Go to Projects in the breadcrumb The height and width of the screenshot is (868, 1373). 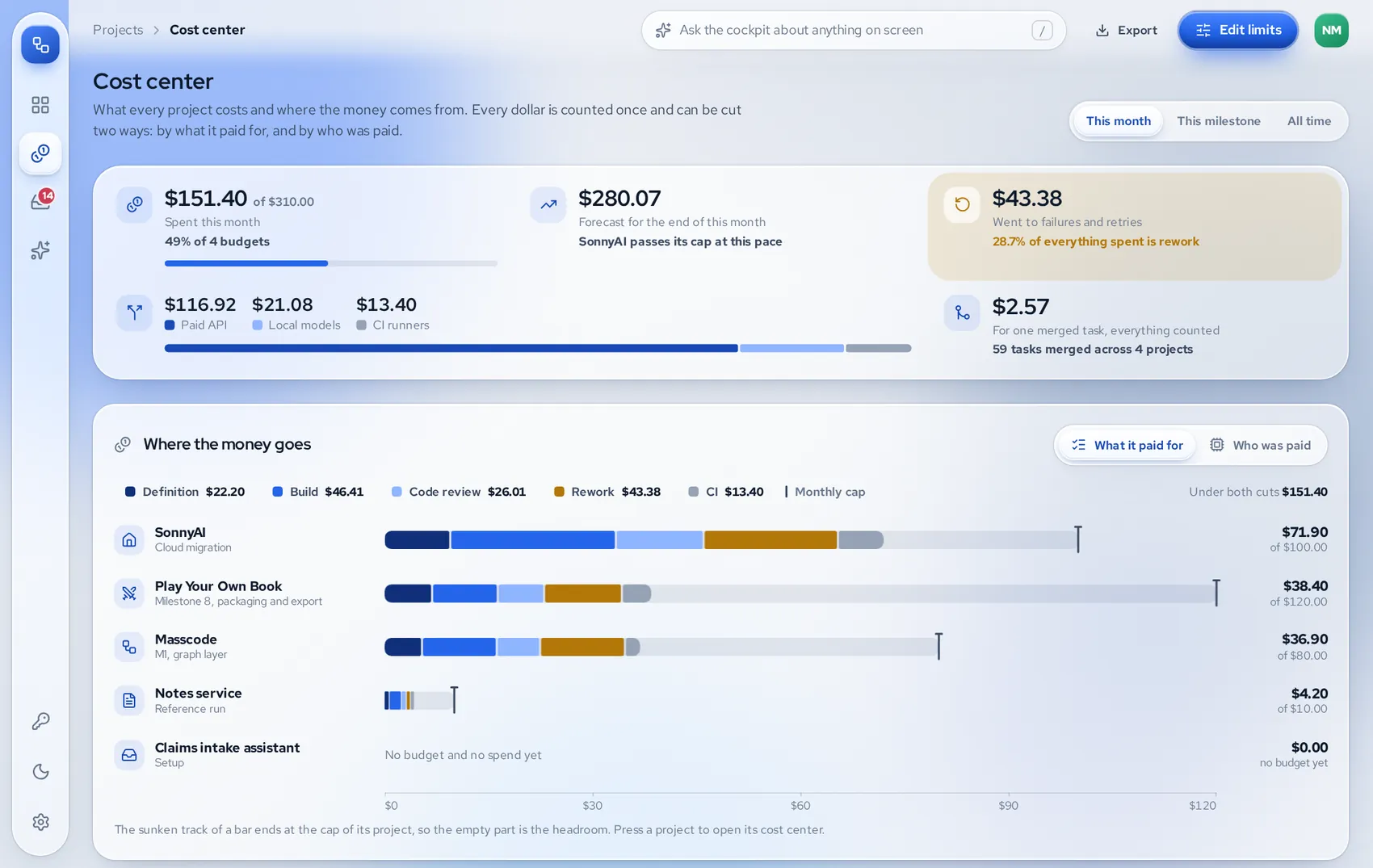[118, 30]
